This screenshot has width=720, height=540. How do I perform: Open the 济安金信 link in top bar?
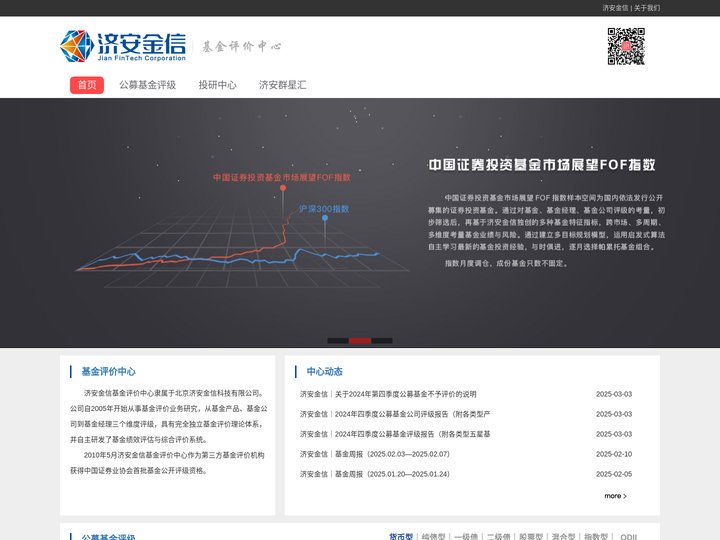615,8
